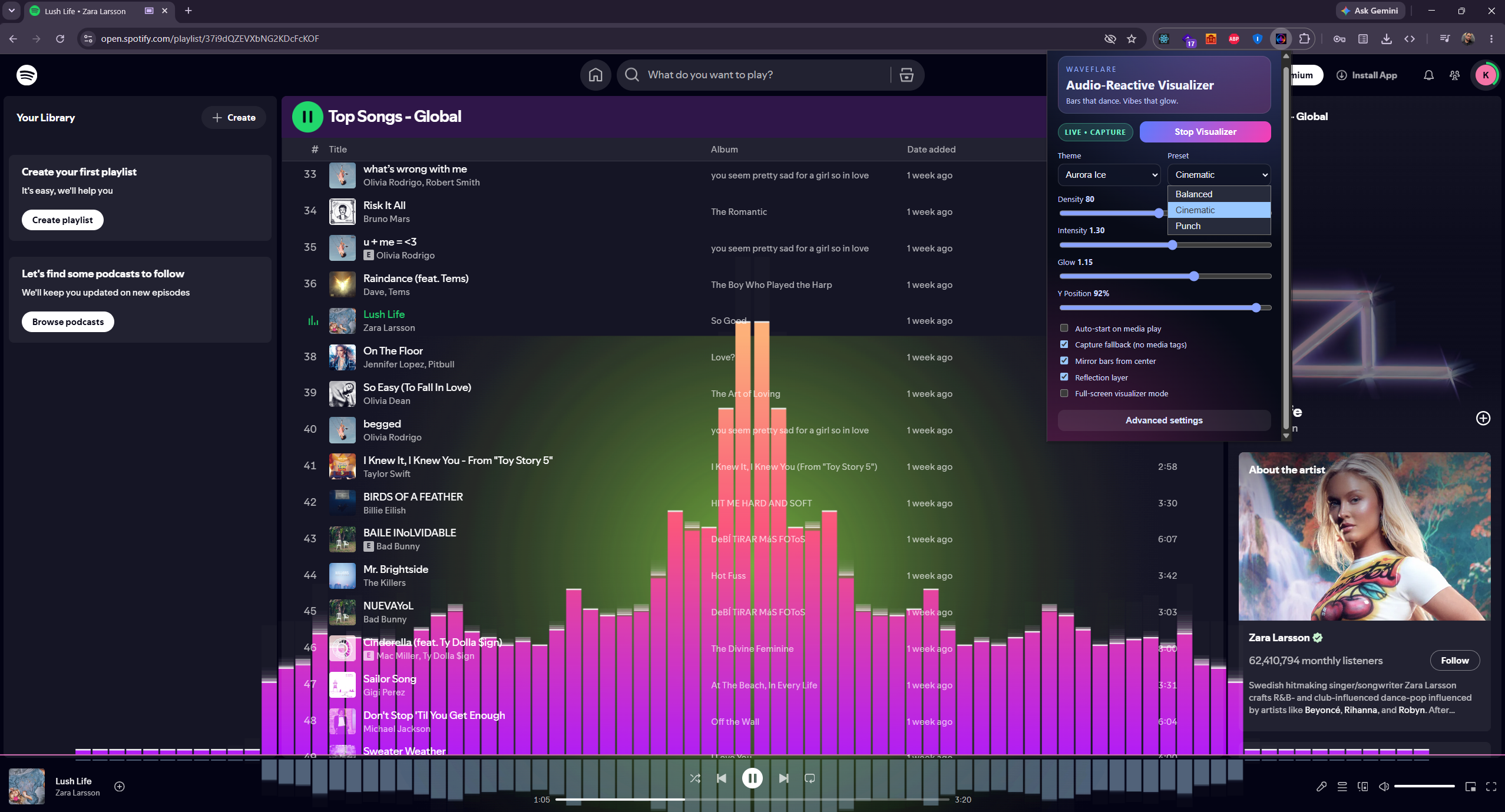
Task: Open the Queue icon
Action: point(1342,787)
